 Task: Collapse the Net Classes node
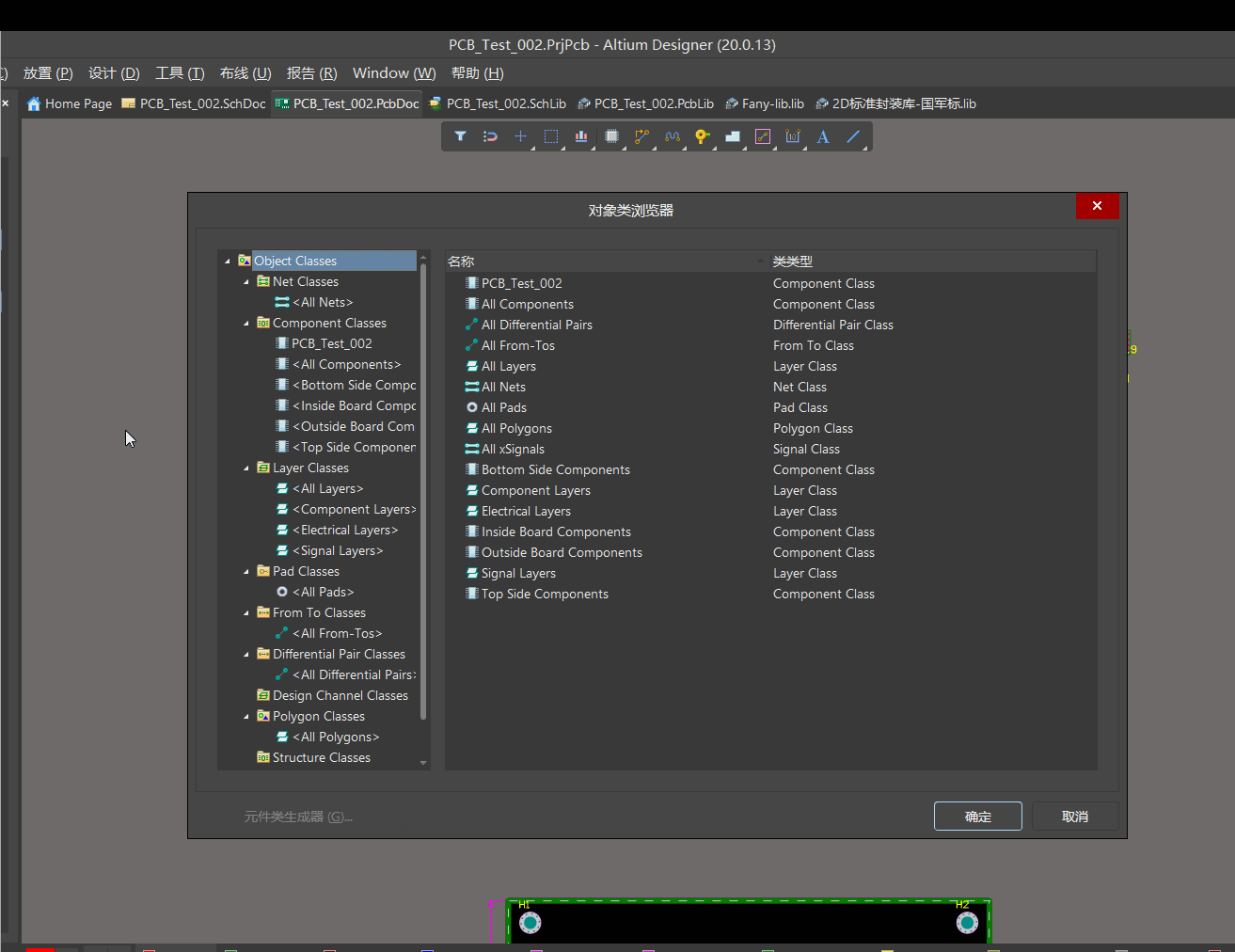[x=246, y=282]
